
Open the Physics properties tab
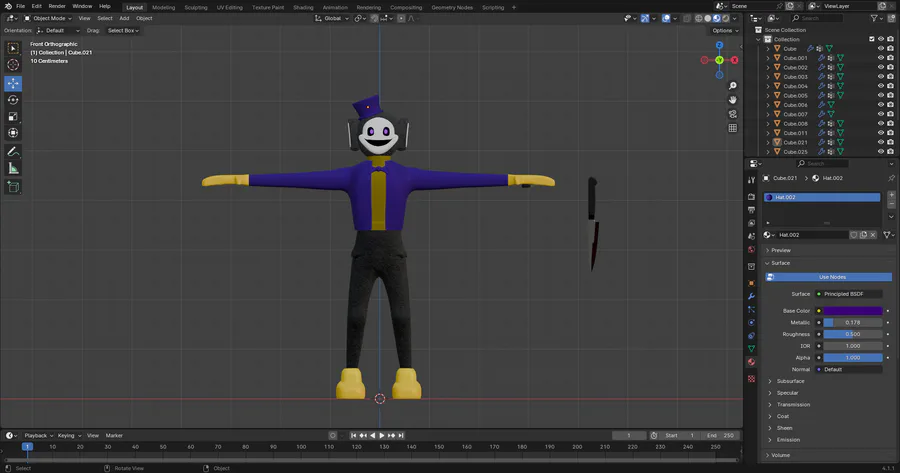[x=751, y=323]
